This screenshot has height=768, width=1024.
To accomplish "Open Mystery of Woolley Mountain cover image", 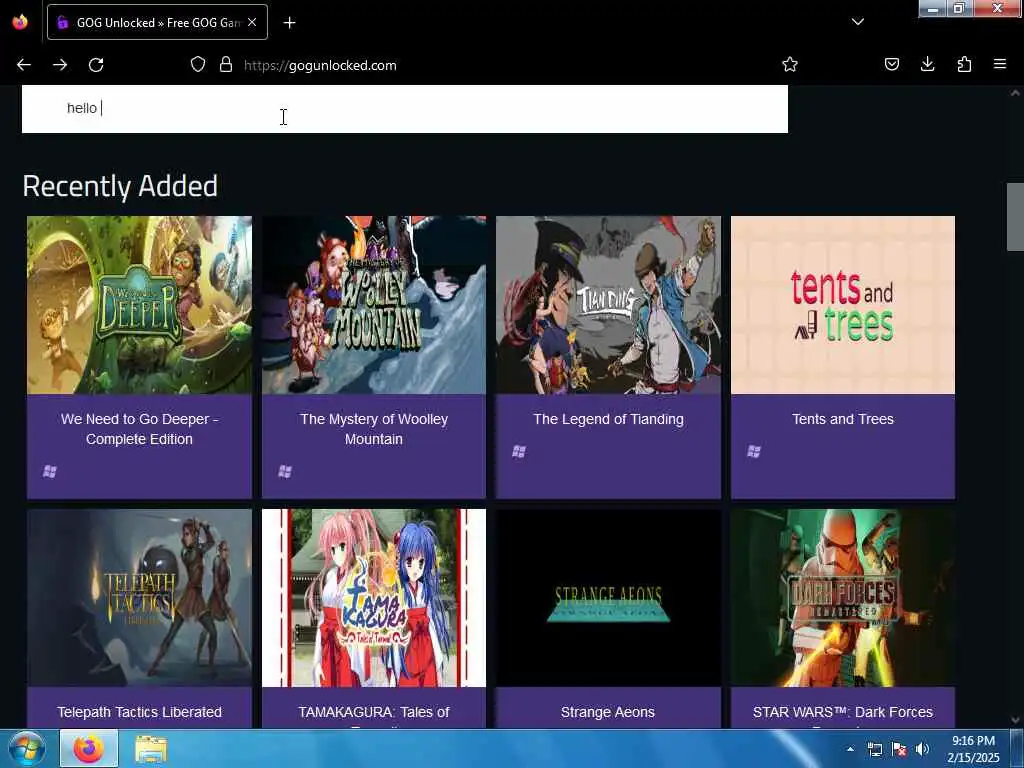I will [374, 305].
